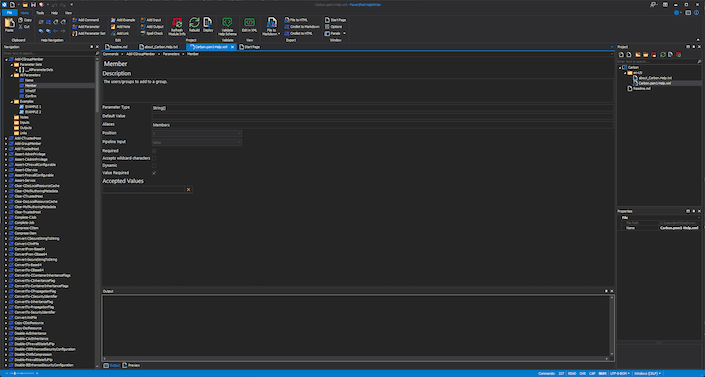Open Edit in XML view
The image size is (705, 377).
point(249,25)
